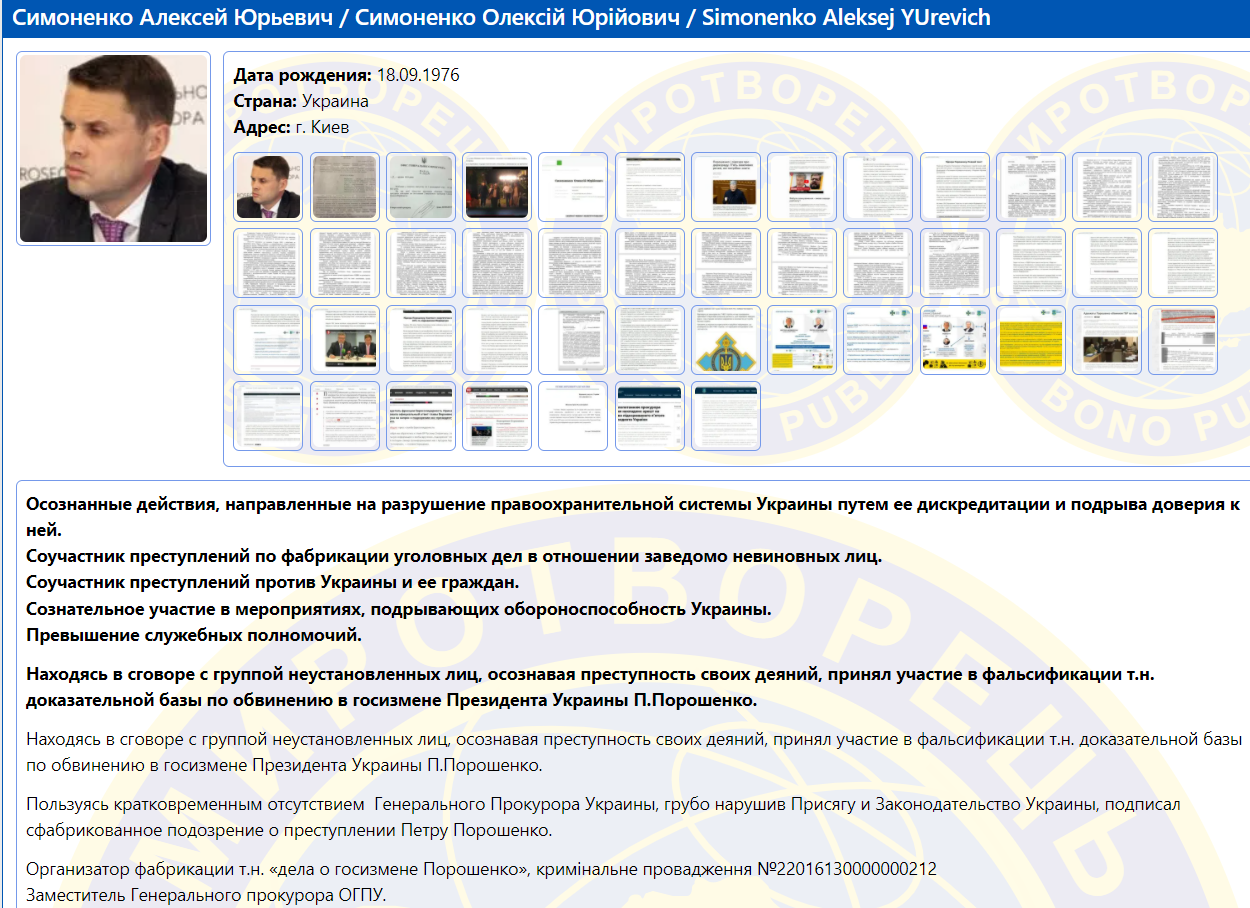
Task: Click the case number №22016130000000212
Action: [847, 869]
